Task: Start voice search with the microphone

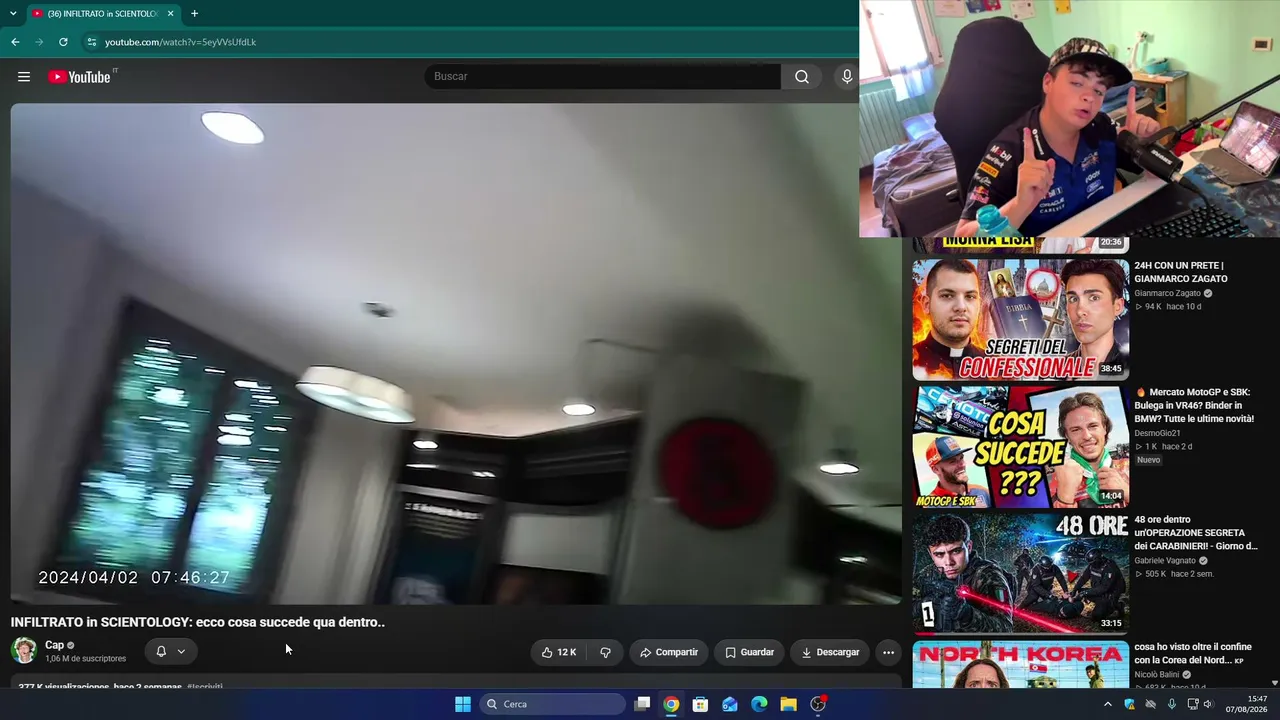Action: 847,77
